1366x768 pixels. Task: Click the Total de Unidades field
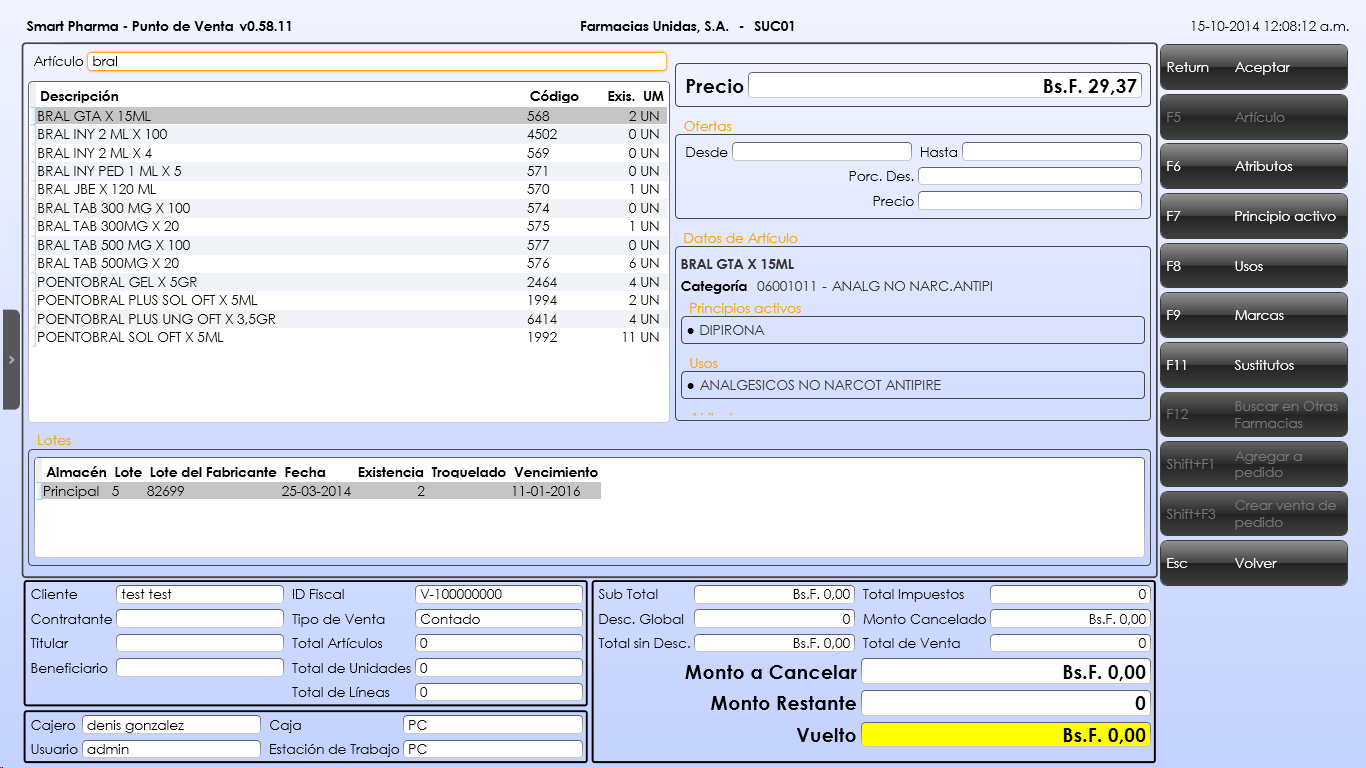(x=499, y=667)
